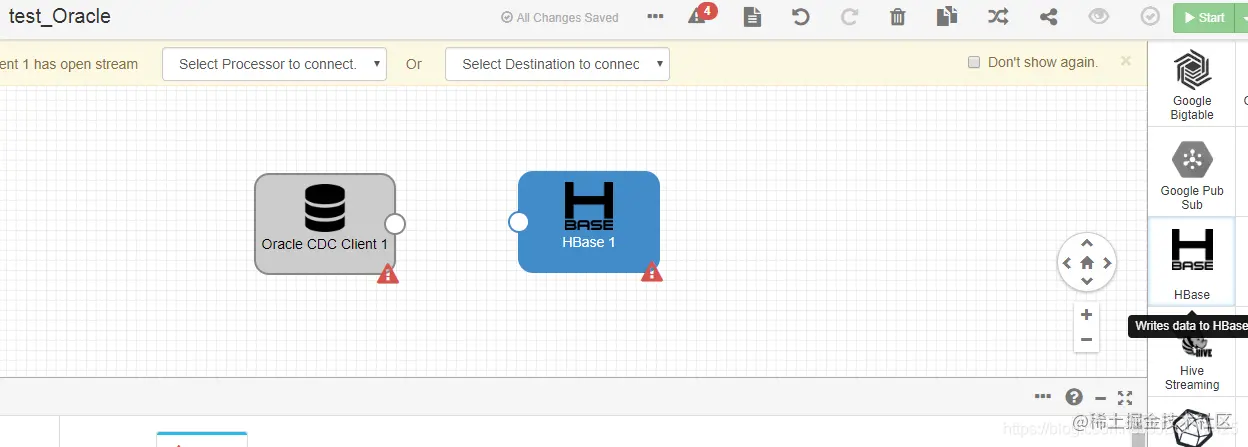
Task: Open bottom panel ellipsis options
Action: point(1044,396)
